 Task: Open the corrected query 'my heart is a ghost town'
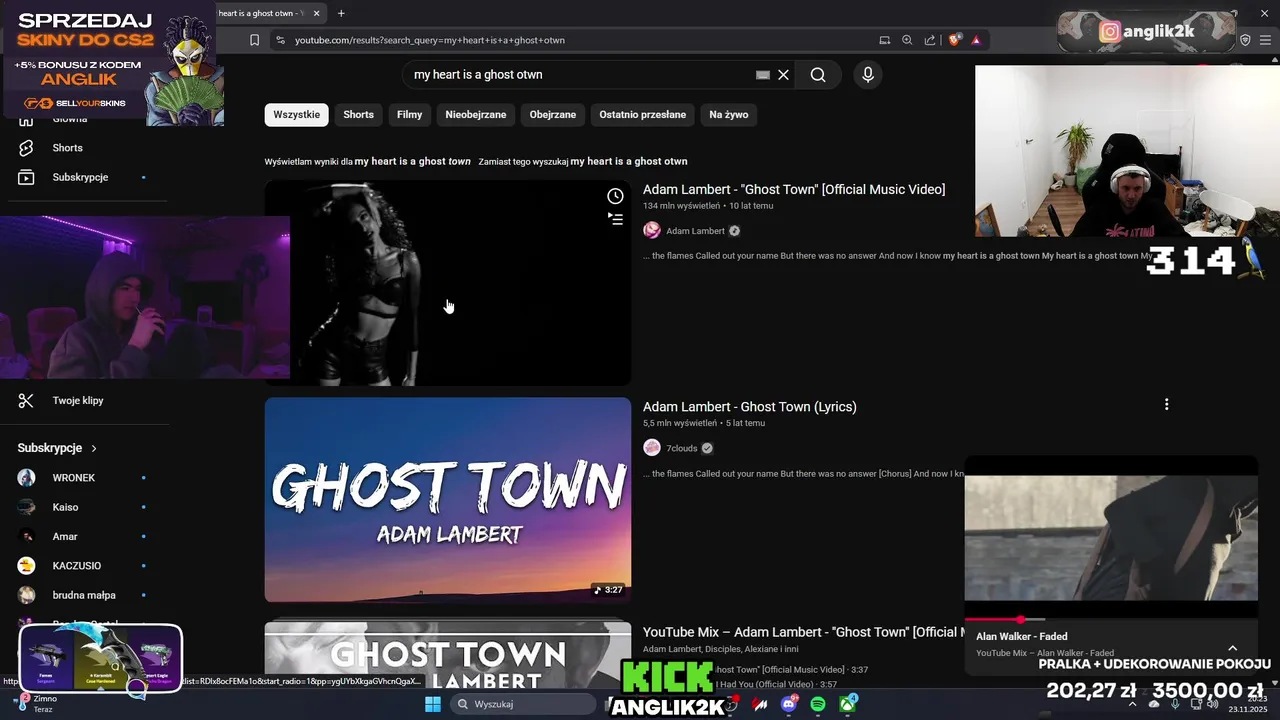[x=412, y=162]
